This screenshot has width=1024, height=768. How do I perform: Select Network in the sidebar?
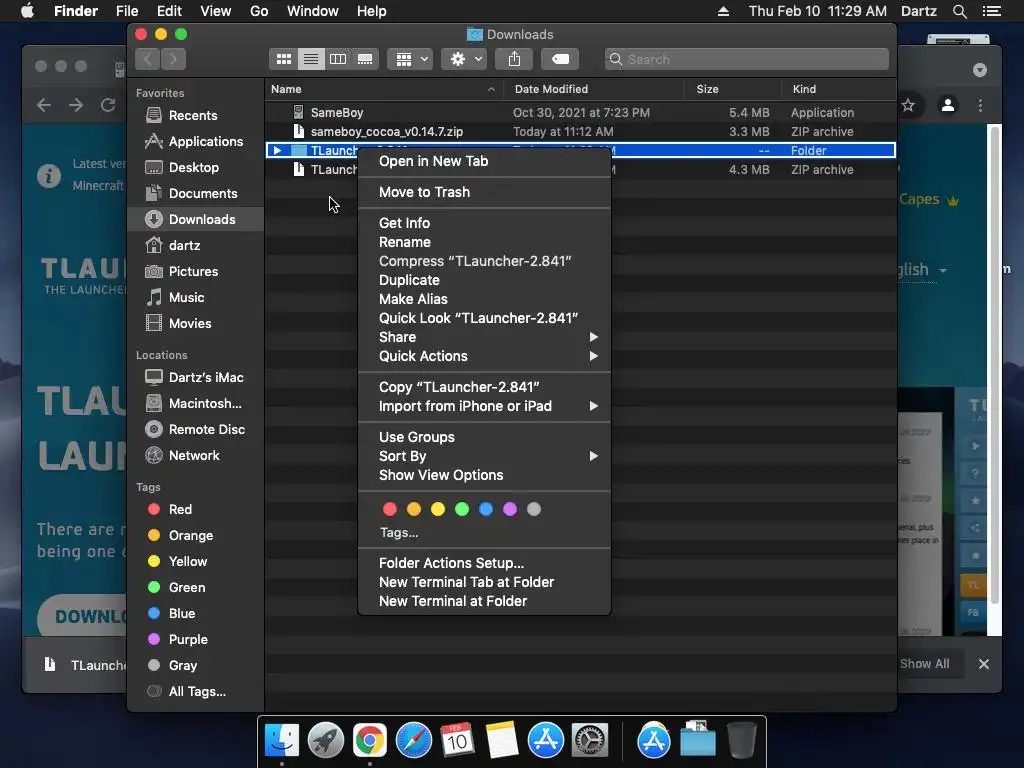(x=195, y=456)
